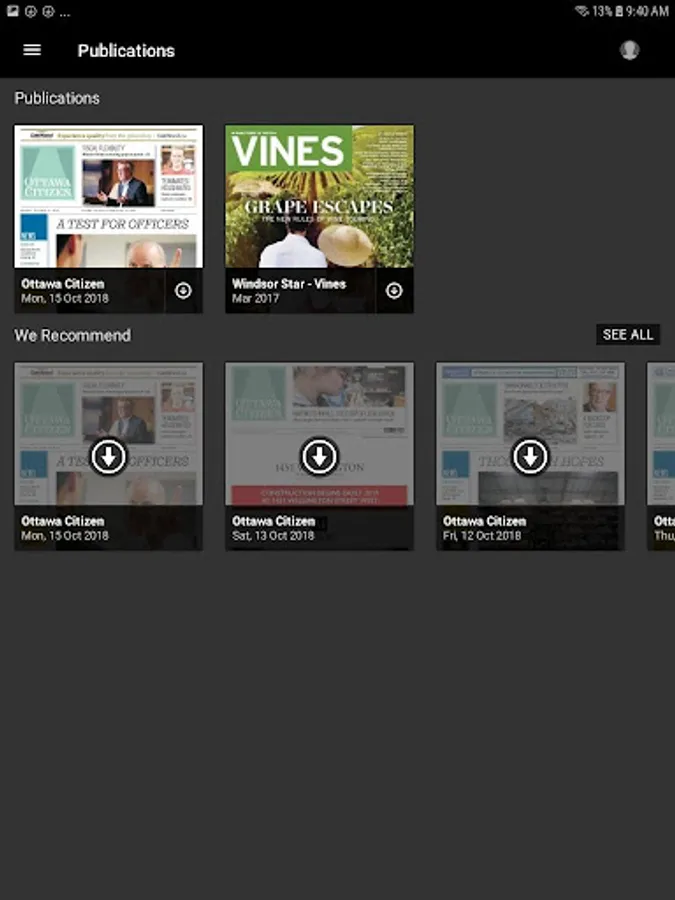Select 'Windsor Star - Vines' title text

click(289, 284)
